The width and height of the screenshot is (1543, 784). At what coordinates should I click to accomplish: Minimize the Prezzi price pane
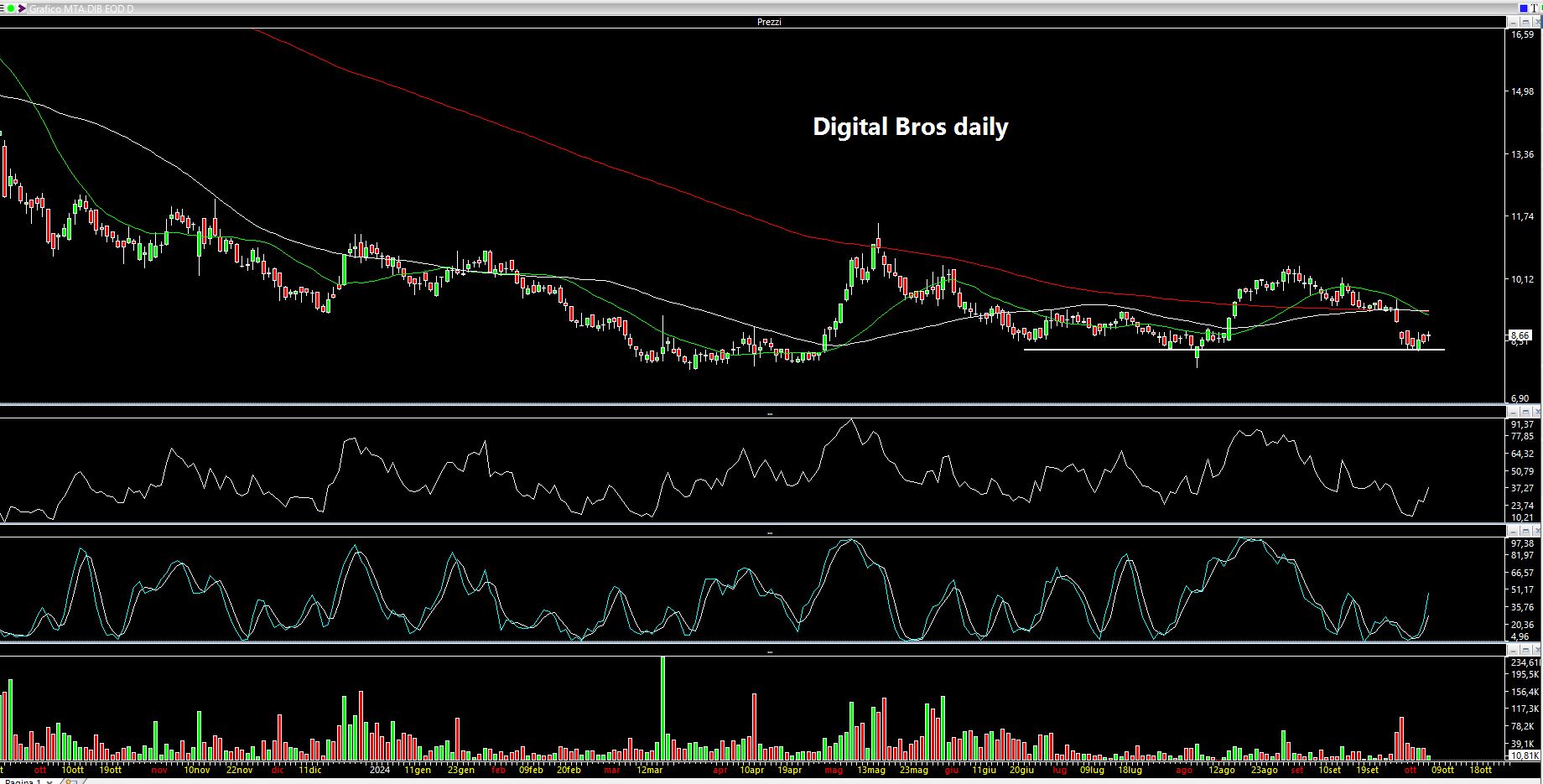pos(1513,22)
